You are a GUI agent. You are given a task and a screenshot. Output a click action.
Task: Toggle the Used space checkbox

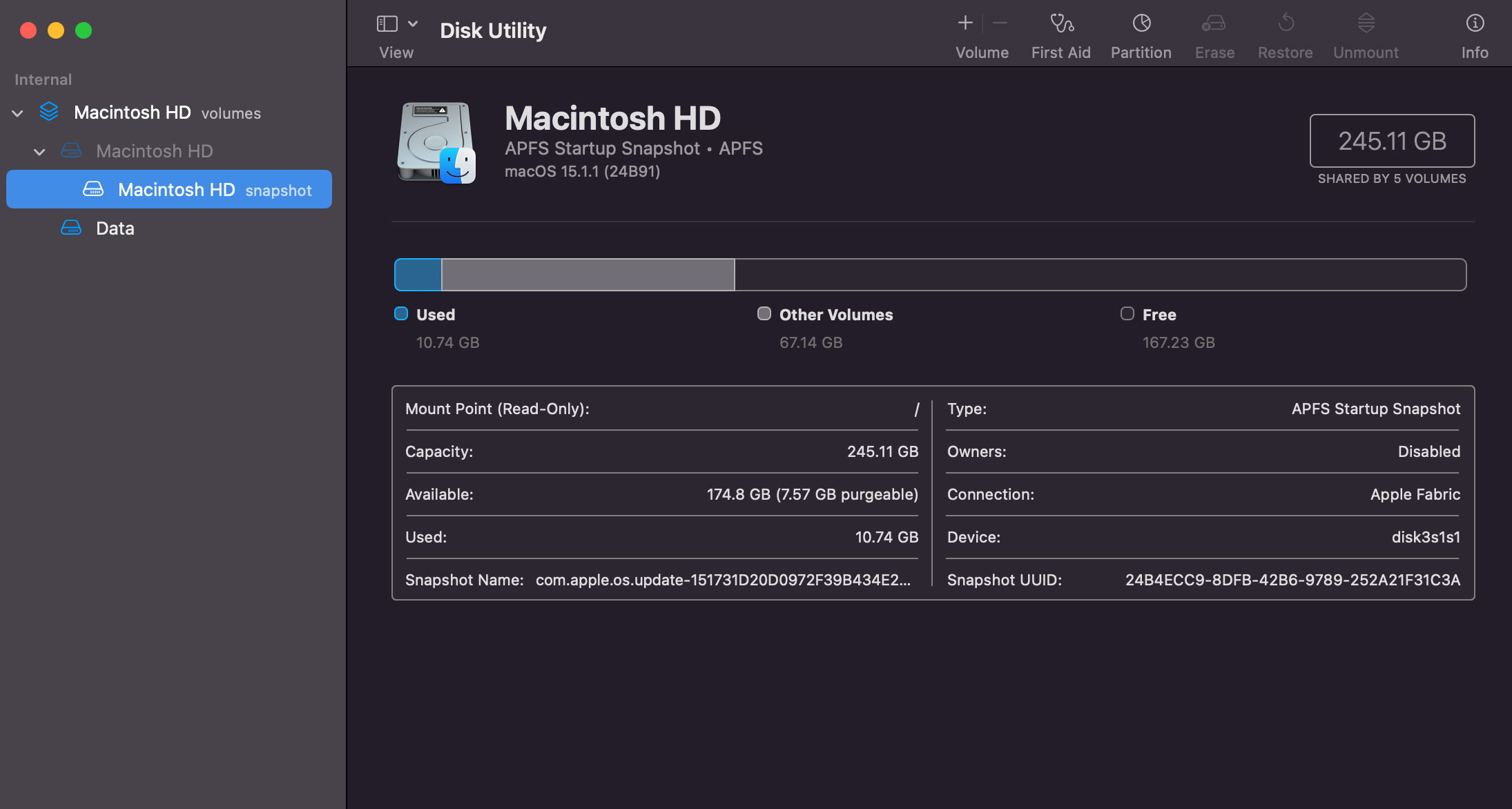click(400, 313)
